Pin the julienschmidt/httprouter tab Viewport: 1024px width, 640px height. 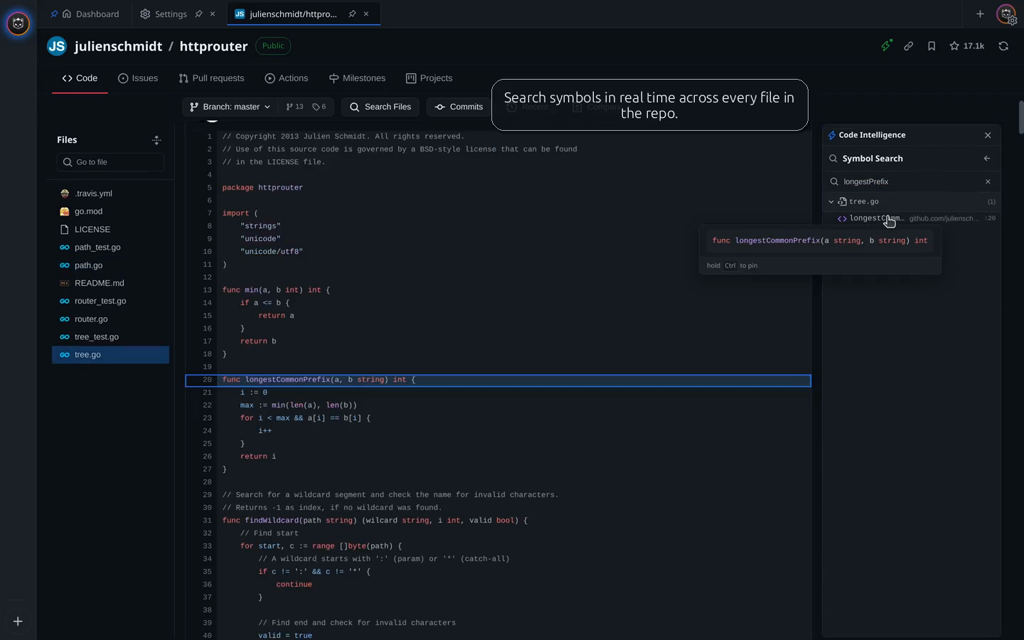point(352,14)
